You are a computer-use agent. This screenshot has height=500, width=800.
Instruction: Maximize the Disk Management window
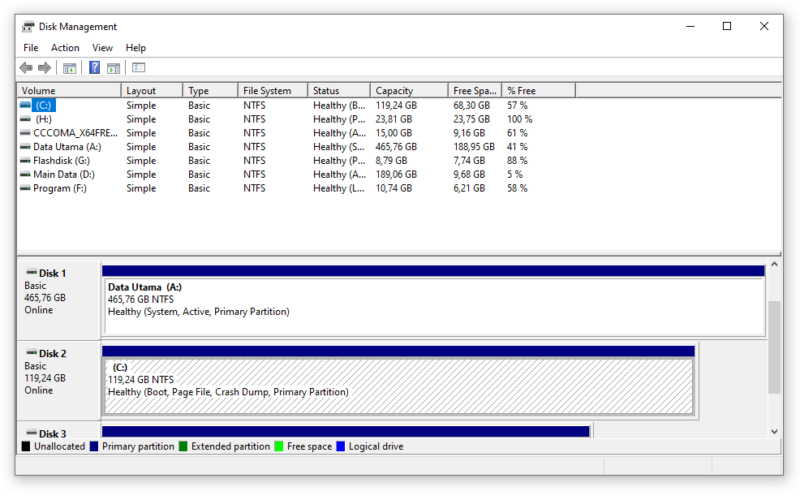coord(727,26)
